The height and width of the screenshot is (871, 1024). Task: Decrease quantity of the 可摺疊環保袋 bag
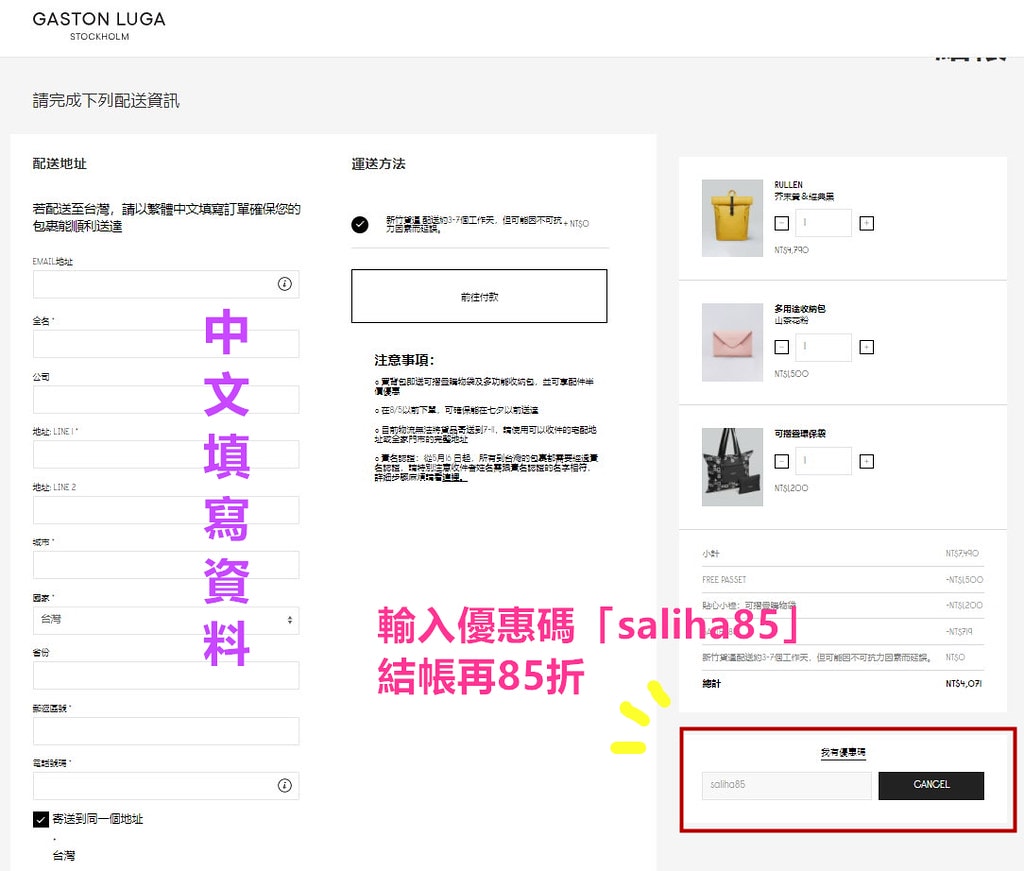click(782, 462)
